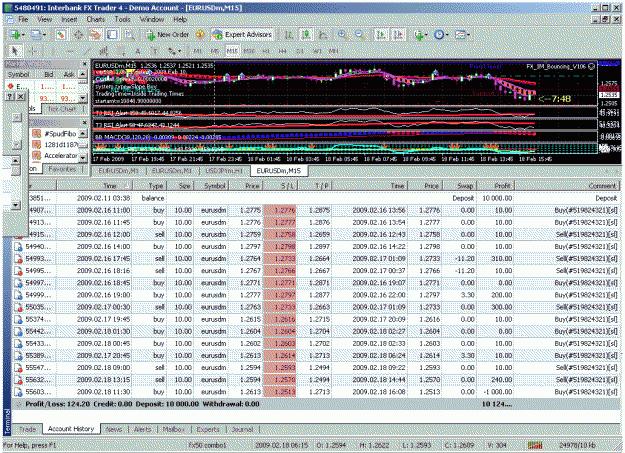Viewport: 625px width, 453px height.
Task: Zoom out on the chart
Action: pyautogui.click(x=360, y=35)
